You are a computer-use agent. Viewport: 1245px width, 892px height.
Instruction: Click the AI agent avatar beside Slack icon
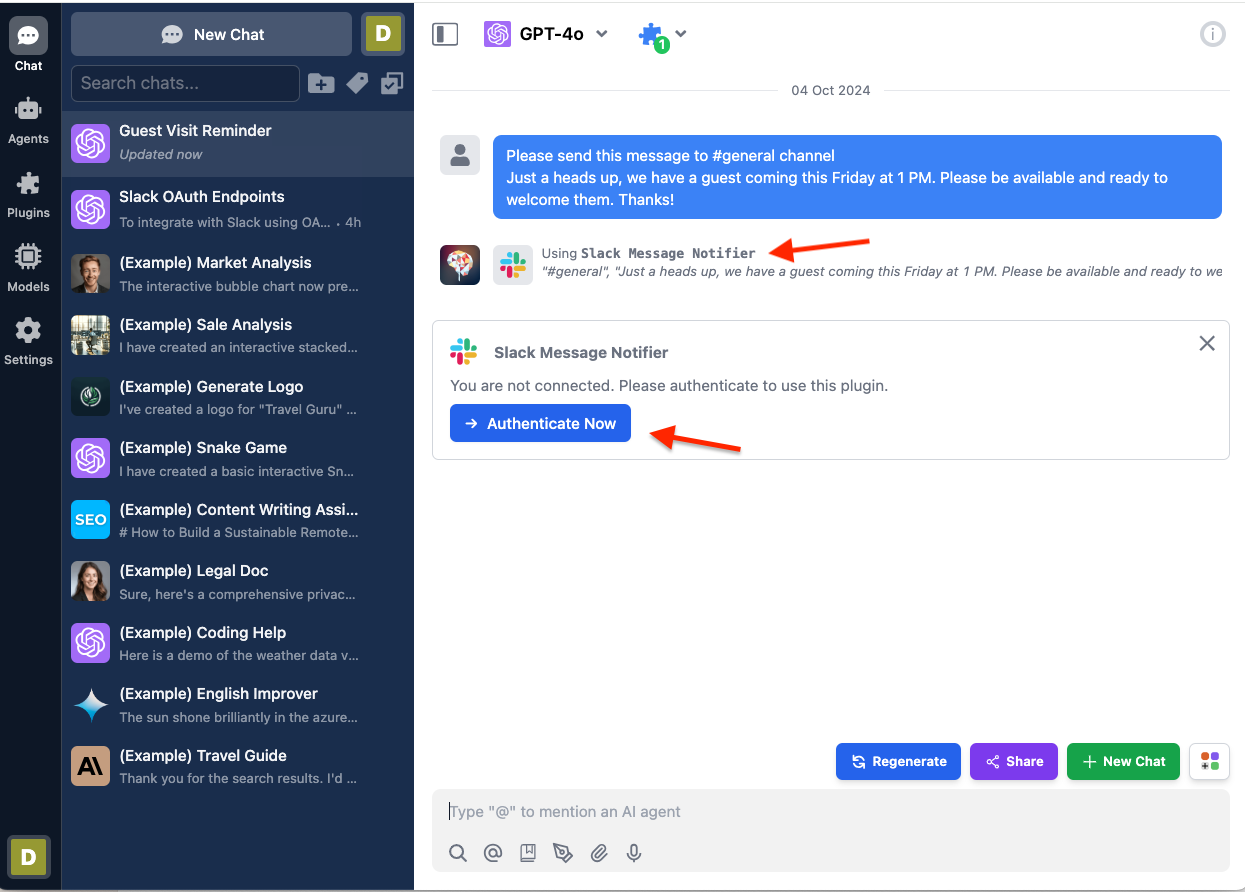point(460,265)
